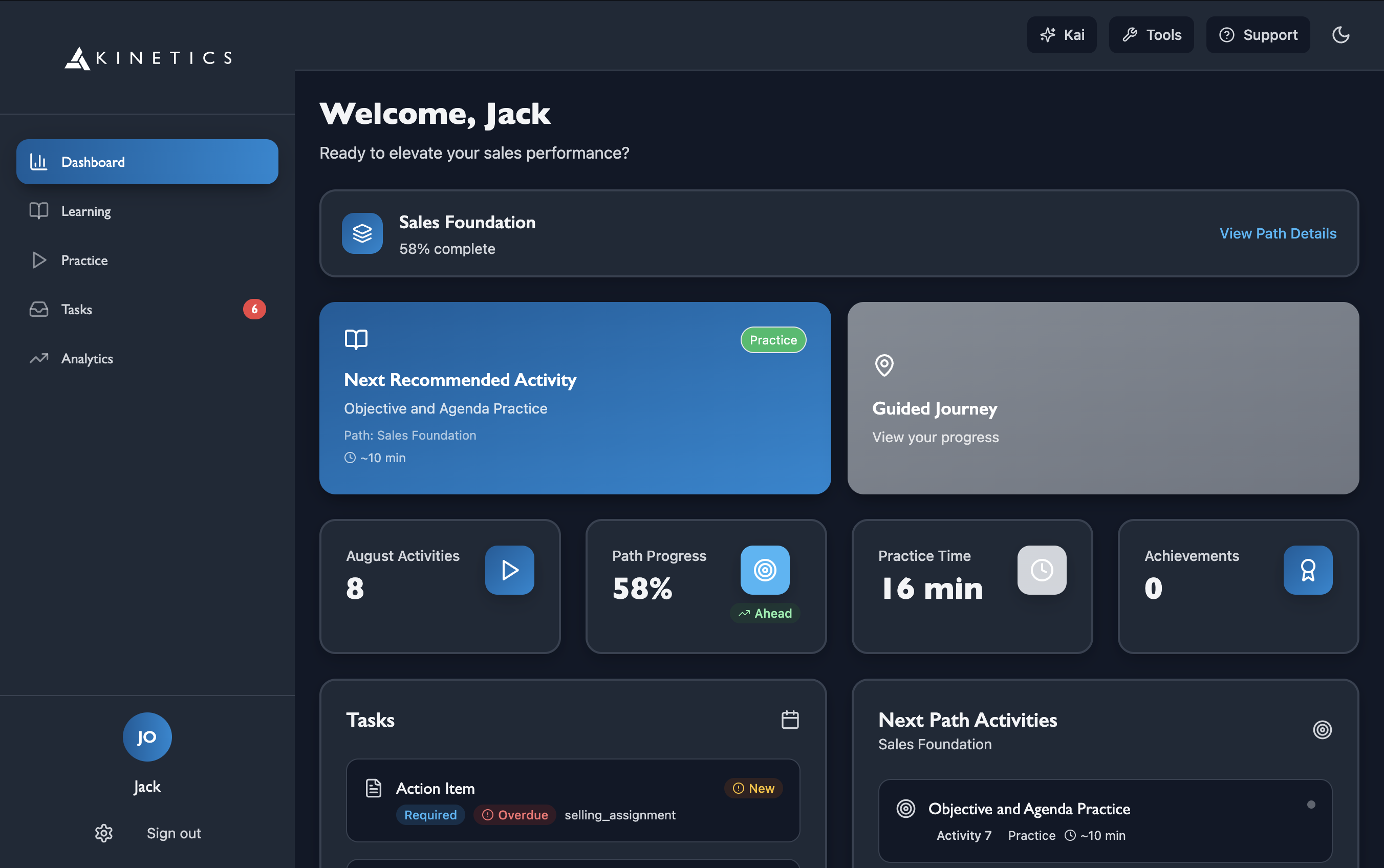The height and width of the screenshot is (868, 1384).
Task: Open the Kai assistant button
Action: coord(1062,35)
